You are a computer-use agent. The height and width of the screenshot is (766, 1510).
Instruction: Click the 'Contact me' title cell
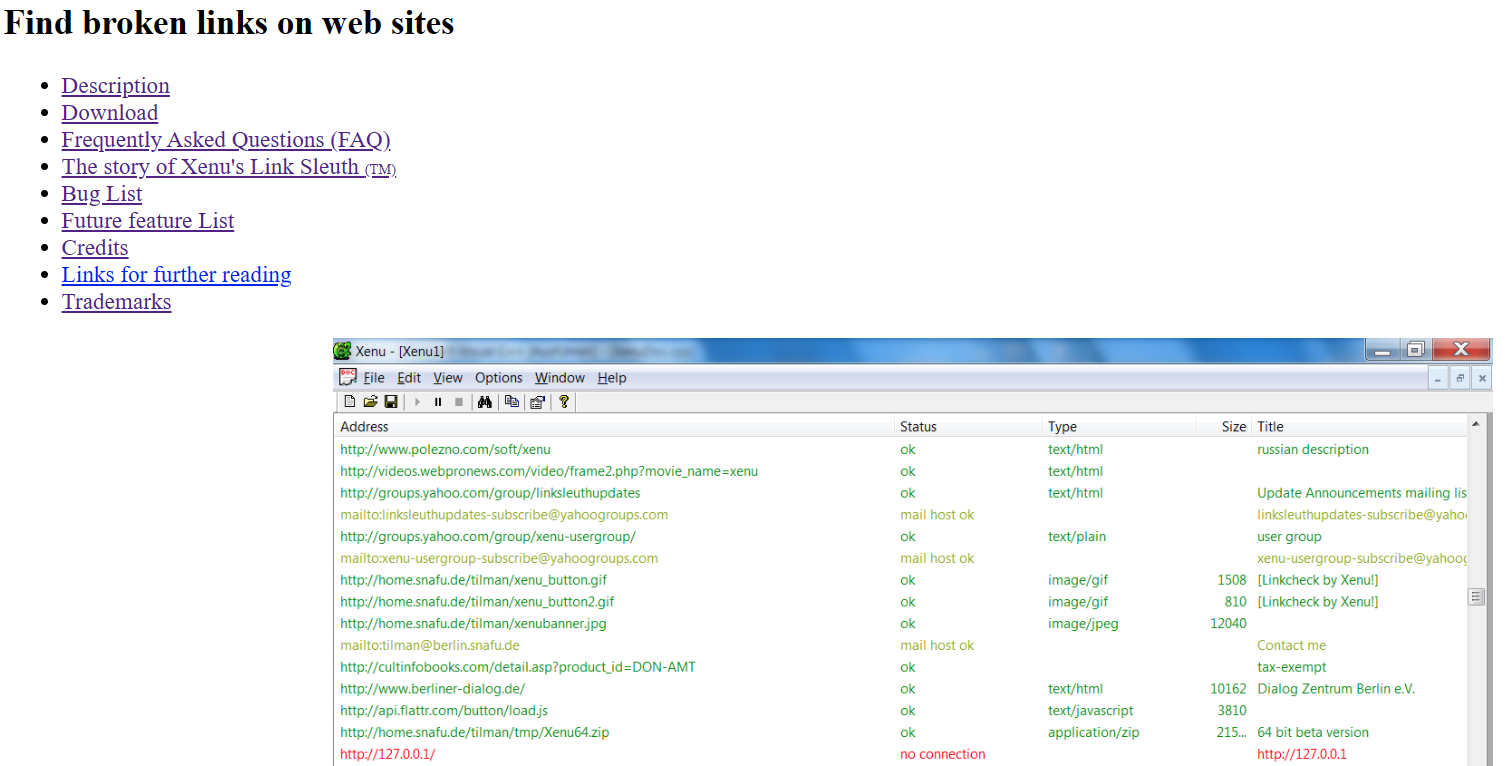[1292, 646]
